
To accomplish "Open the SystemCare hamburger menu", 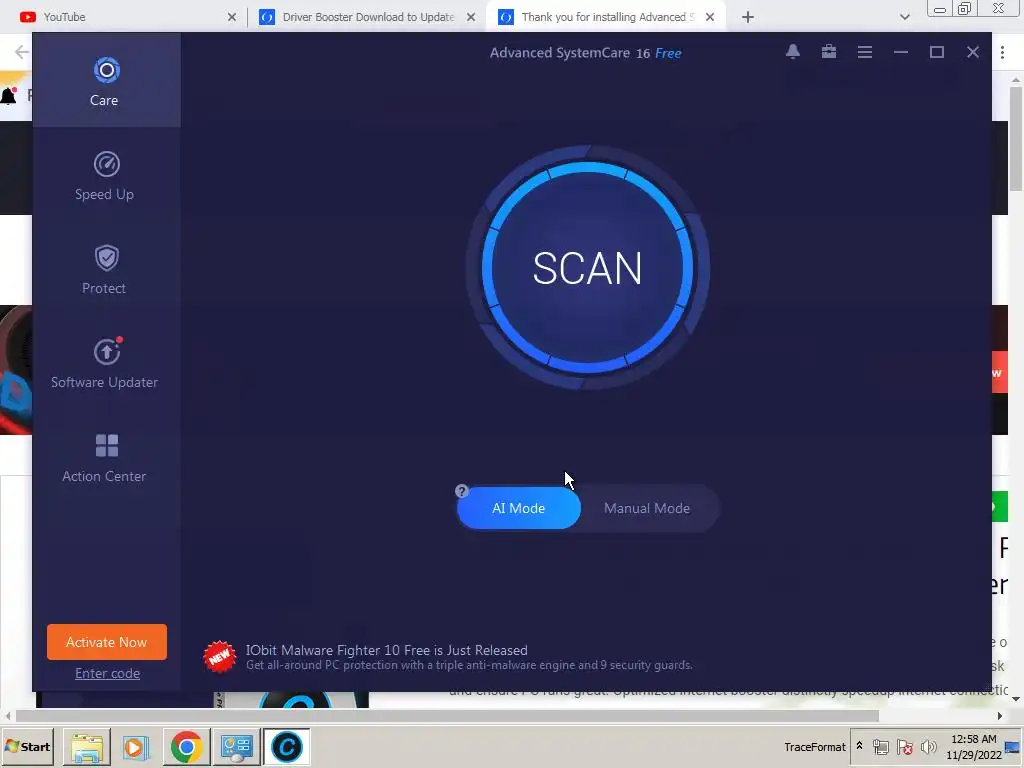I will point(865,52).
